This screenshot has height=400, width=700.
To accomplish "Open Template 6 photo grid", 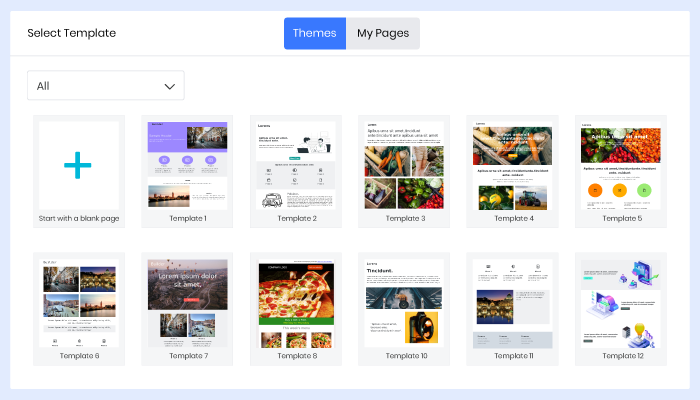I will [x=79, y=302].
